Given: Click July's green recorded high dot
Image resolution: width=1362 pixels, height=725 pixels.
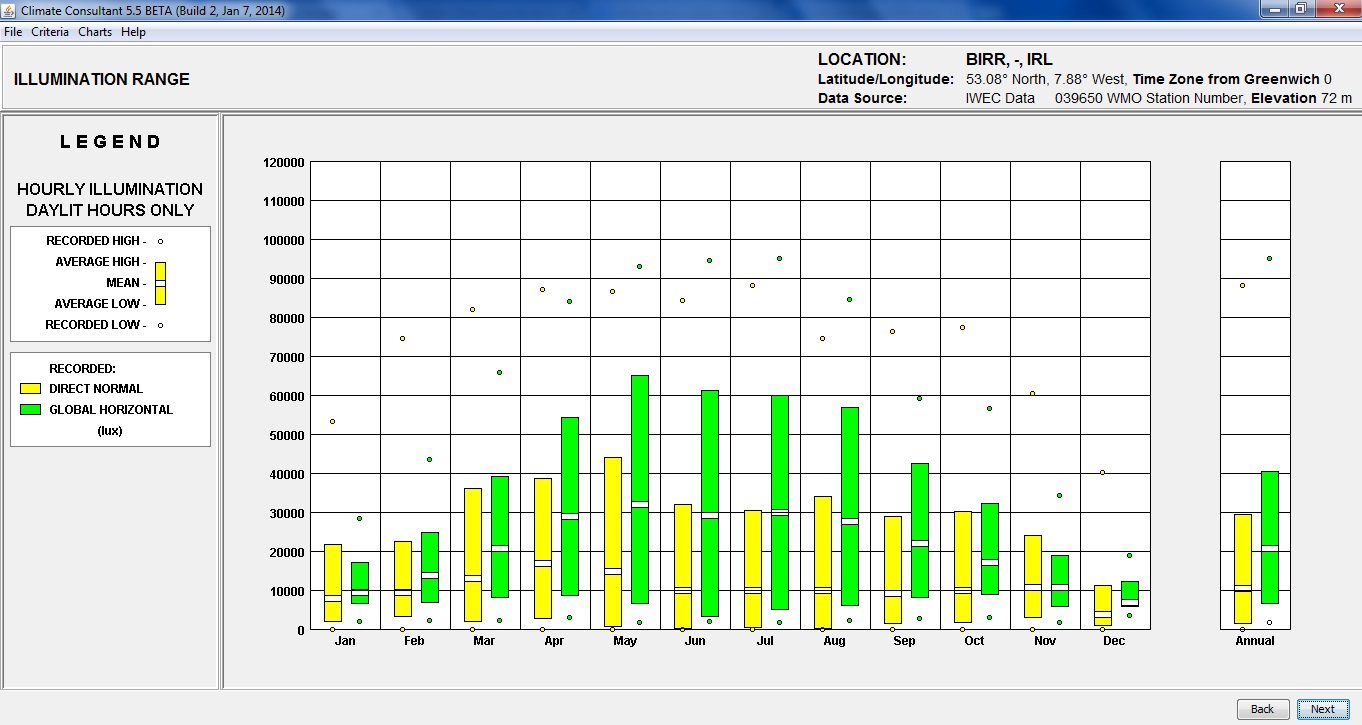Looking at the screenshot, I should tap(779, 258).
